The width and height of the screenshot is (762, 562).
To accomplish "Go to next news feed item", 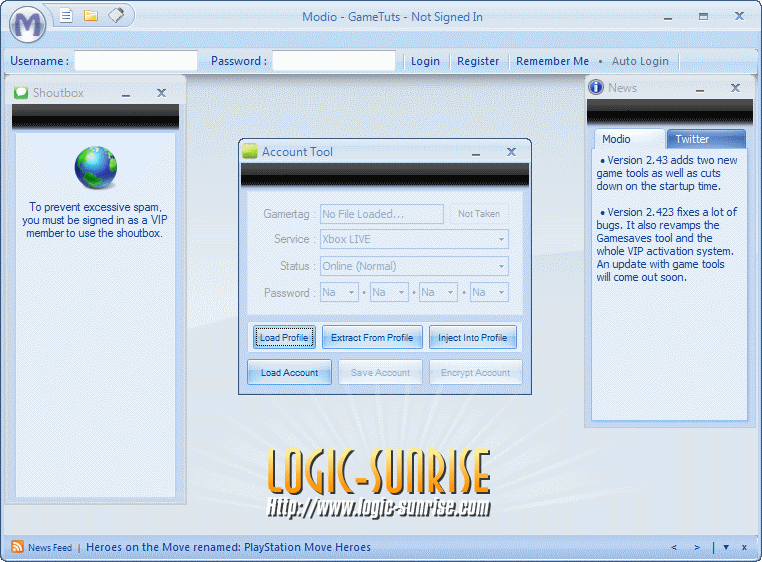I will tap(697, 547).
